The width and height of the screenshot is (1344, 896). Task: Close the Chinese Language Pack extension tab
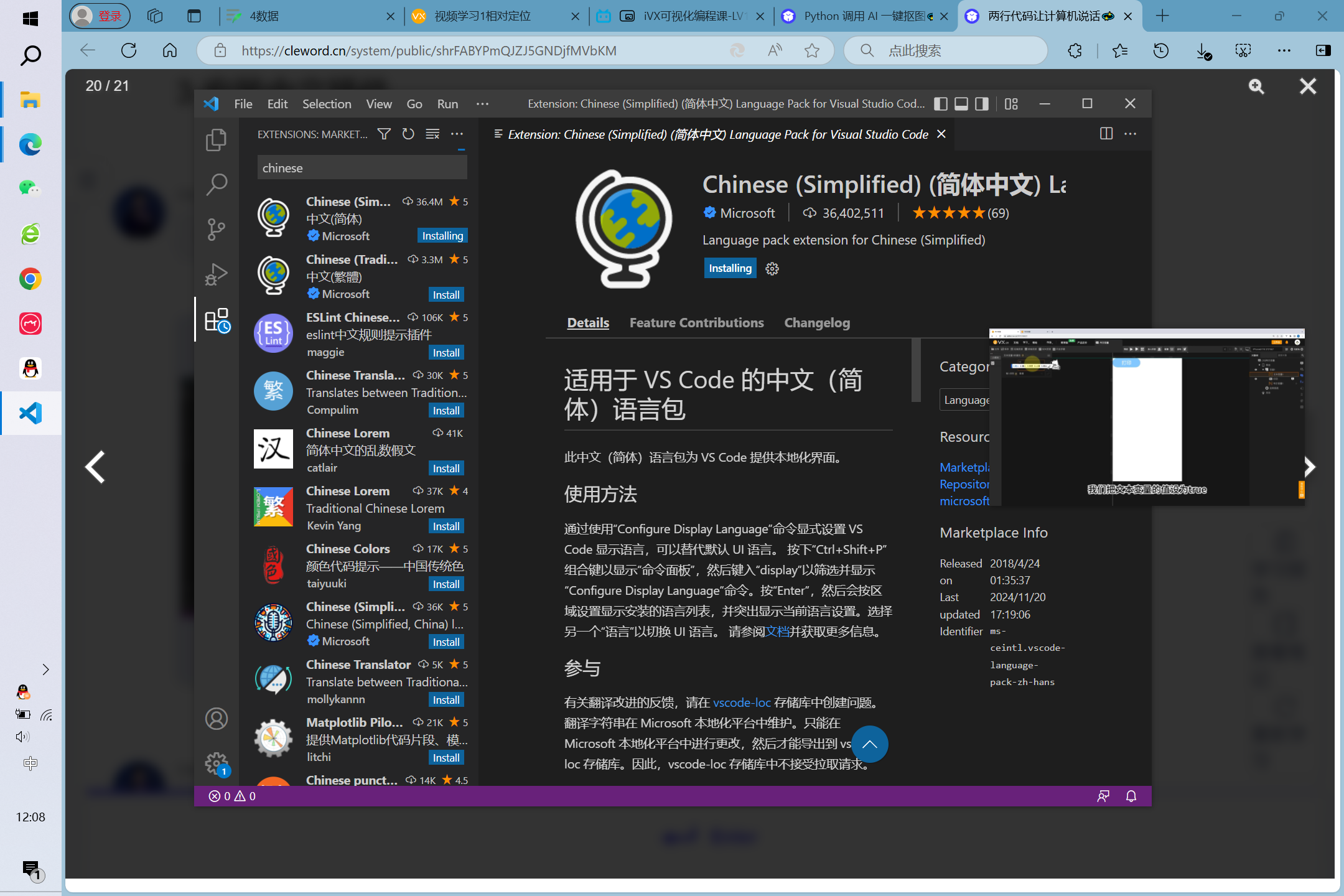(x=941, y=134)
